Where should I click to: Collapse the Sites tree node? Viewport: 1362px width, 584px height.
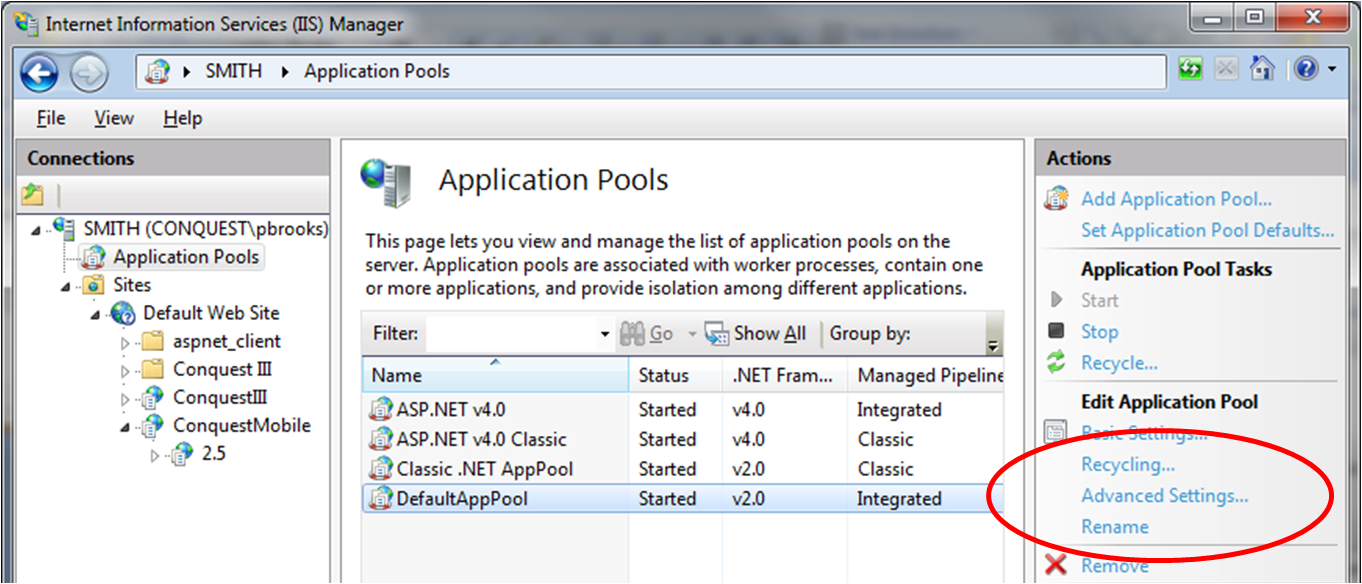coord(66,287)
